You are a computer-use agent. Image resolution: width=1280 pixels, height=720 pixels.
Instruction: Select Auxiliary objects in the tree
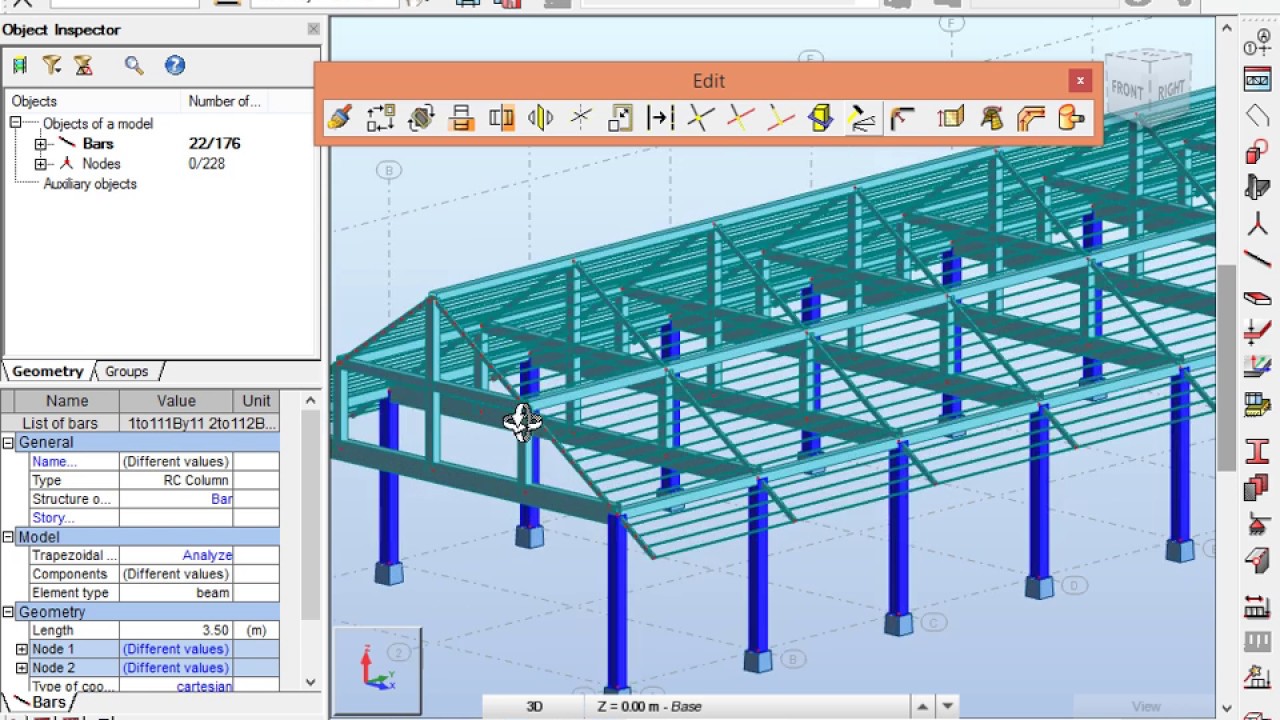tap(90, 184)
